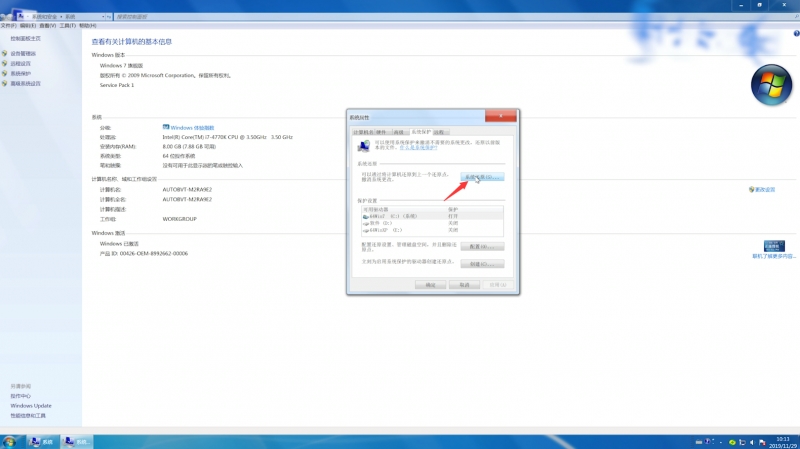This screenshot has width=800, height=449.
Task: Open the 文件(F) menu
Action: (8, 26)
